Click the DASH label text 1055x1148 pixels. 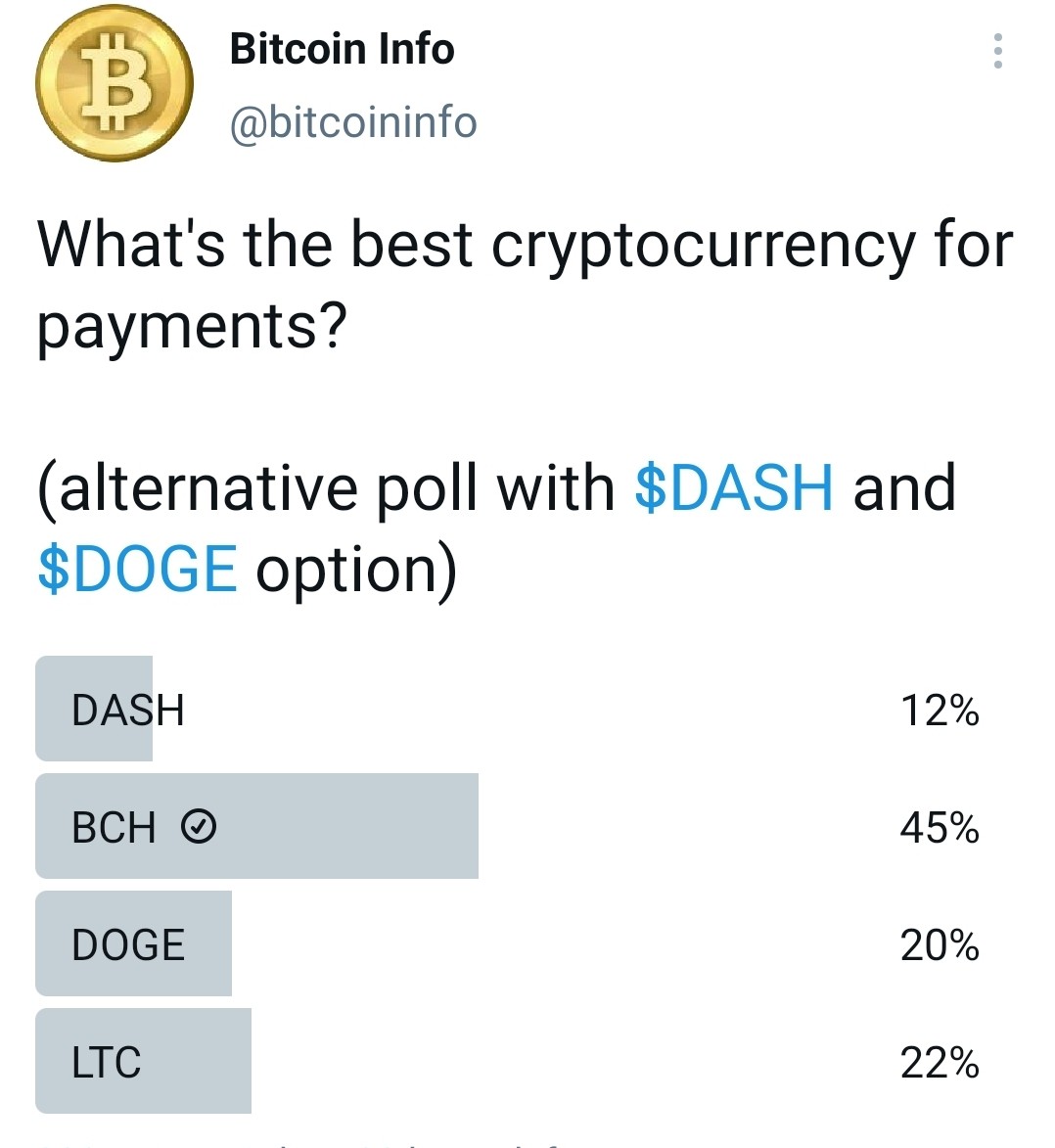point(127,711)
